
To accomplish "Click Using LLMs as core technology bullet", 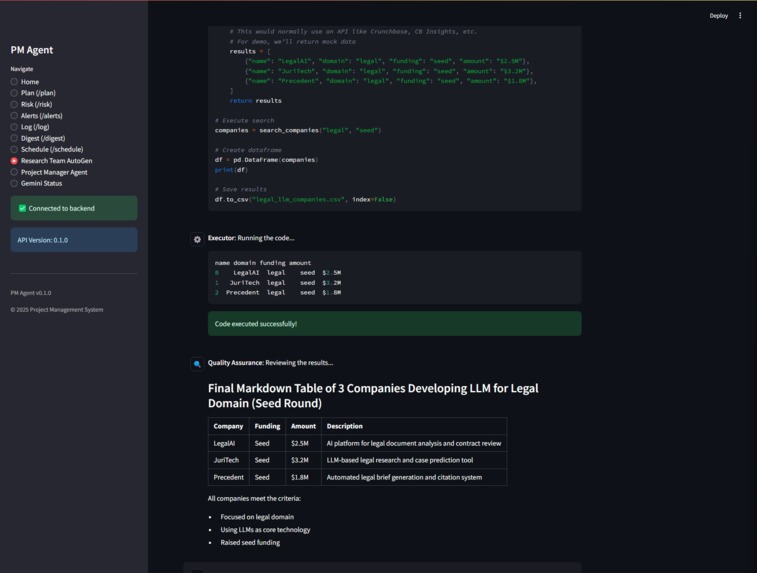I will pos(265,530).
